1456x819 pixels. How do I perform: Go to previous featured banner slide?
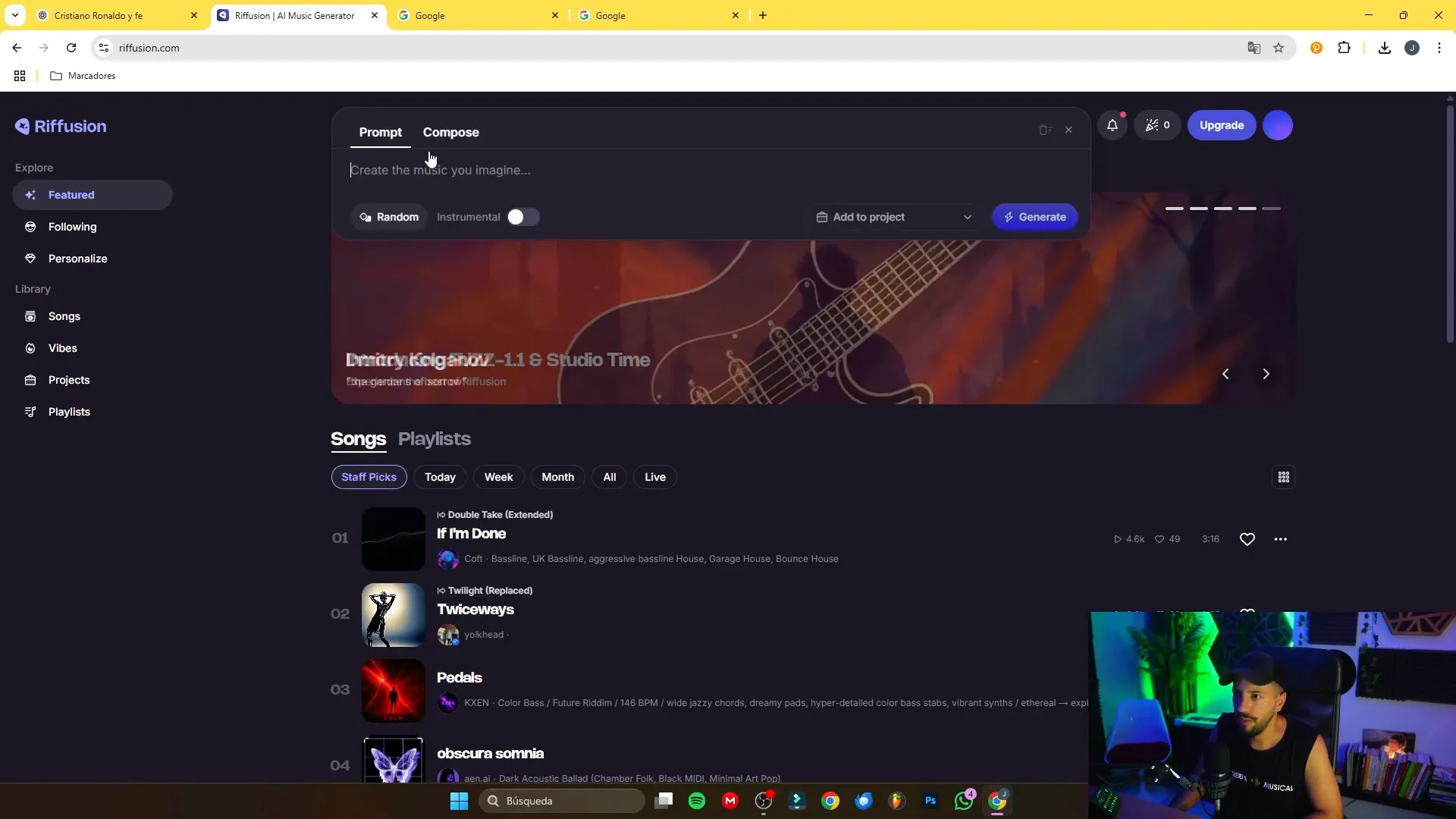pos(1225,374)
